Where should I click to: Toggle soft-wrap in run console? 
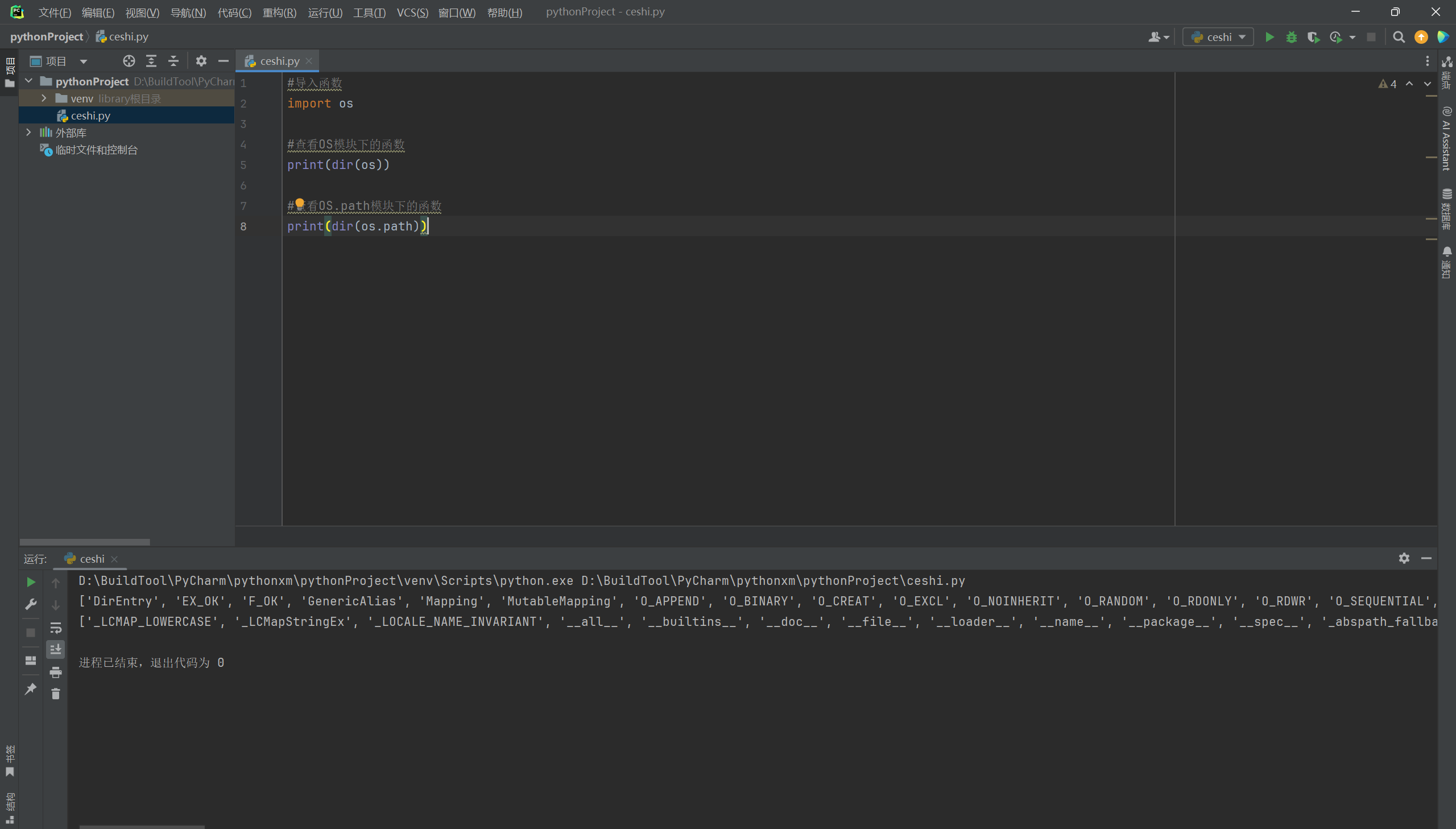pyautogui.click(x=56, y=628)
